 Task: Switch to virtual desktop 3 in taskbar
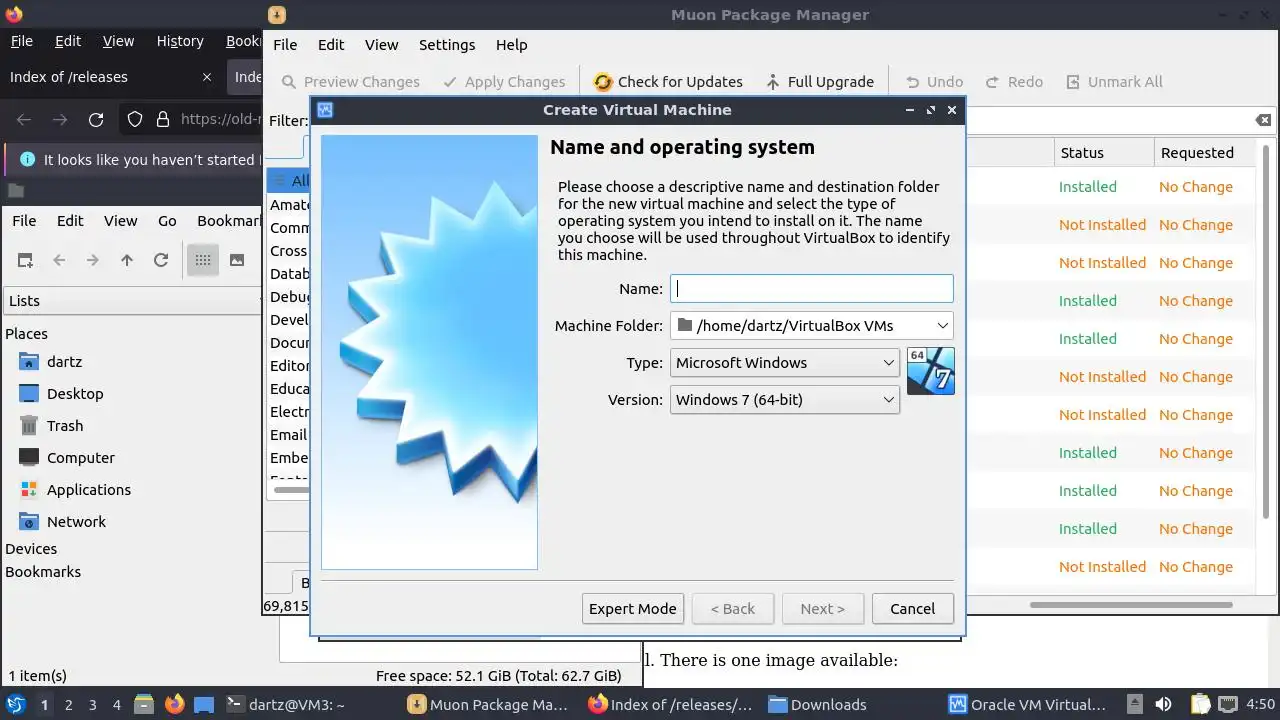(92, 705)
